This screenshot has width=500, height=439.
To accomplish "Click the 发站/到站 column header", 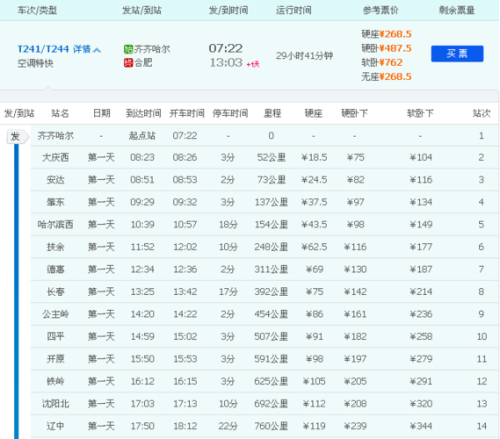I will [x=142, y=10].
